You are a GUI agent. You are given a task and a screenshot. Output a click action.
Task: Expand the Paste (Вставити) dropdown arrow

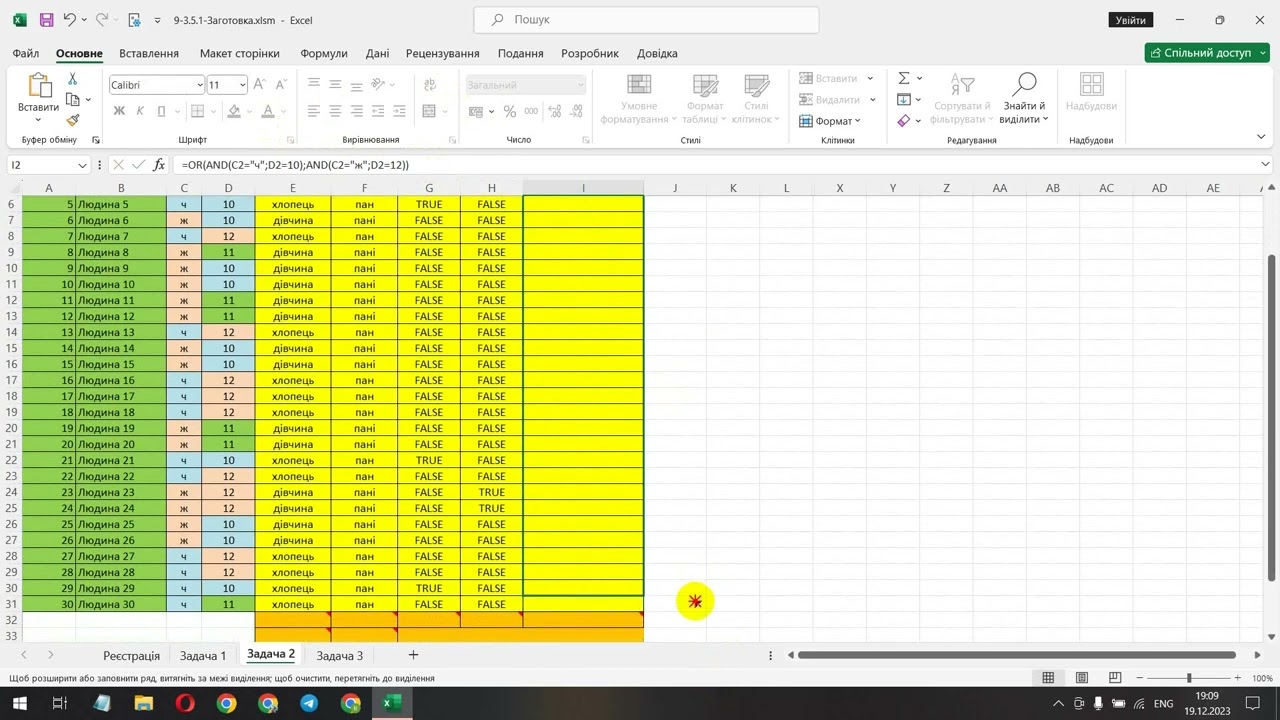38,120
